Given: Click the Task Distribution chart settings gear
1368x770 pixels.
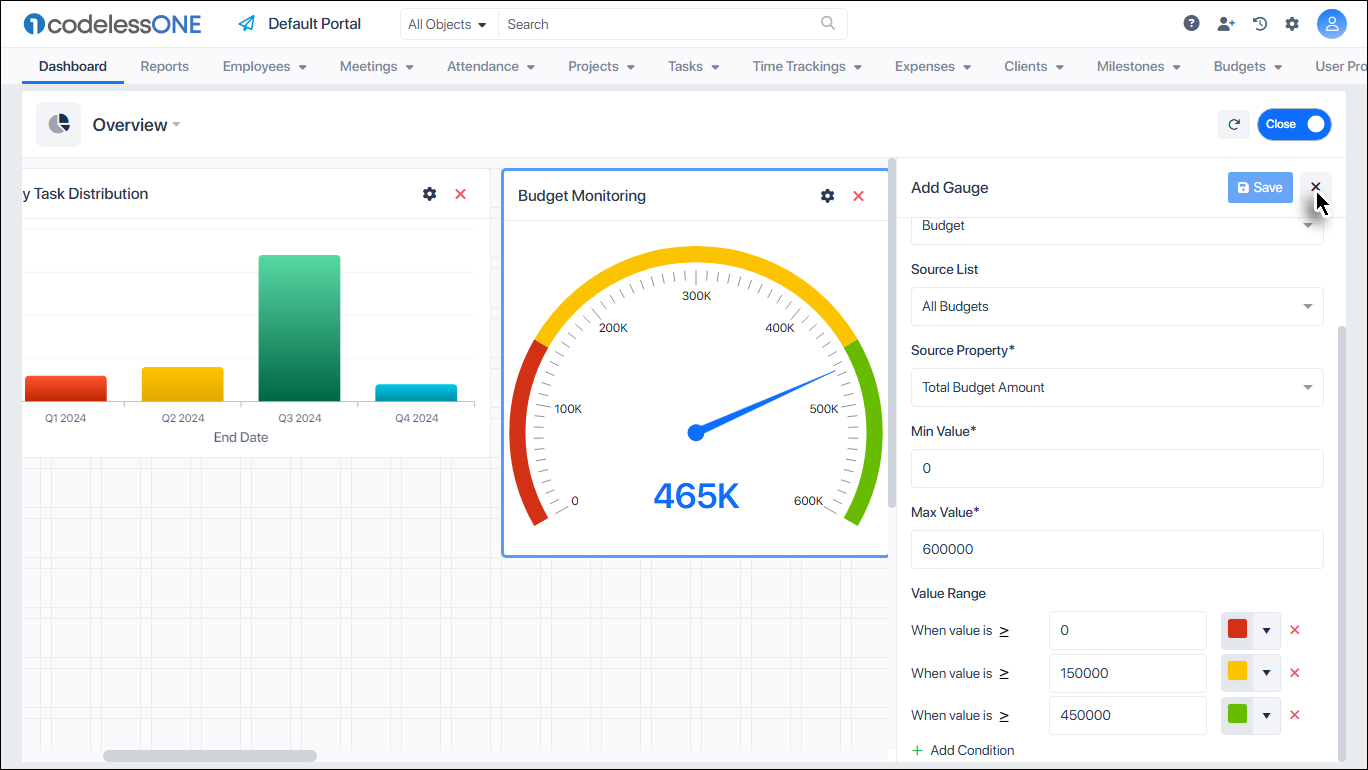Looking at the screenshot, I should (x=429, y=194).
